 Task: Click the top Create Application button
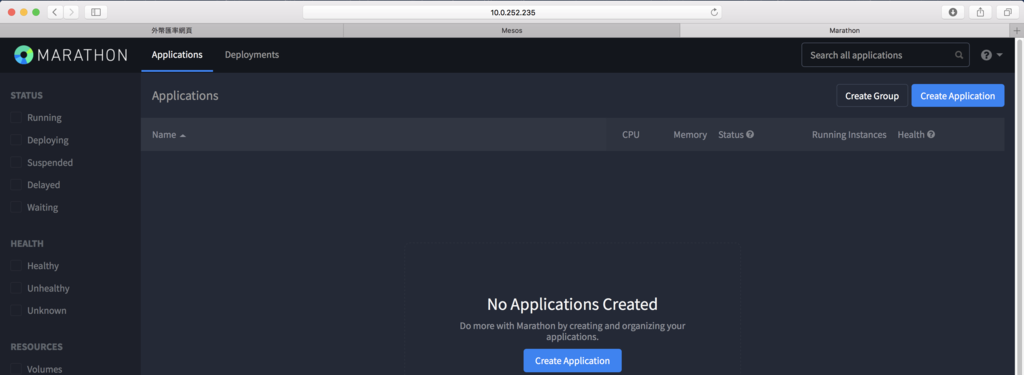958,96
